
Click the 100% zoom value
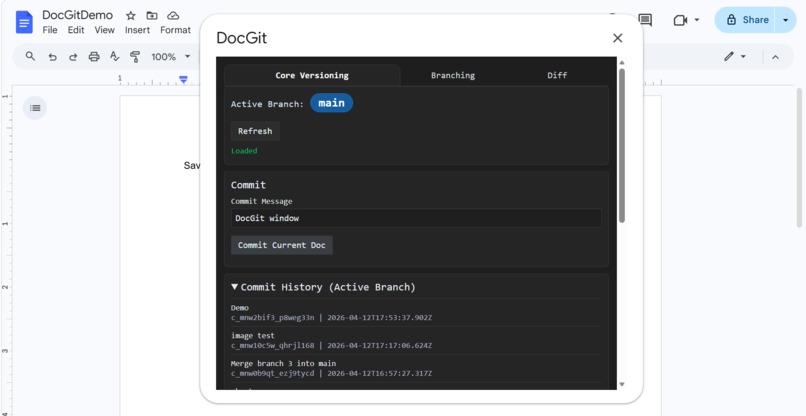coord(163,57)
